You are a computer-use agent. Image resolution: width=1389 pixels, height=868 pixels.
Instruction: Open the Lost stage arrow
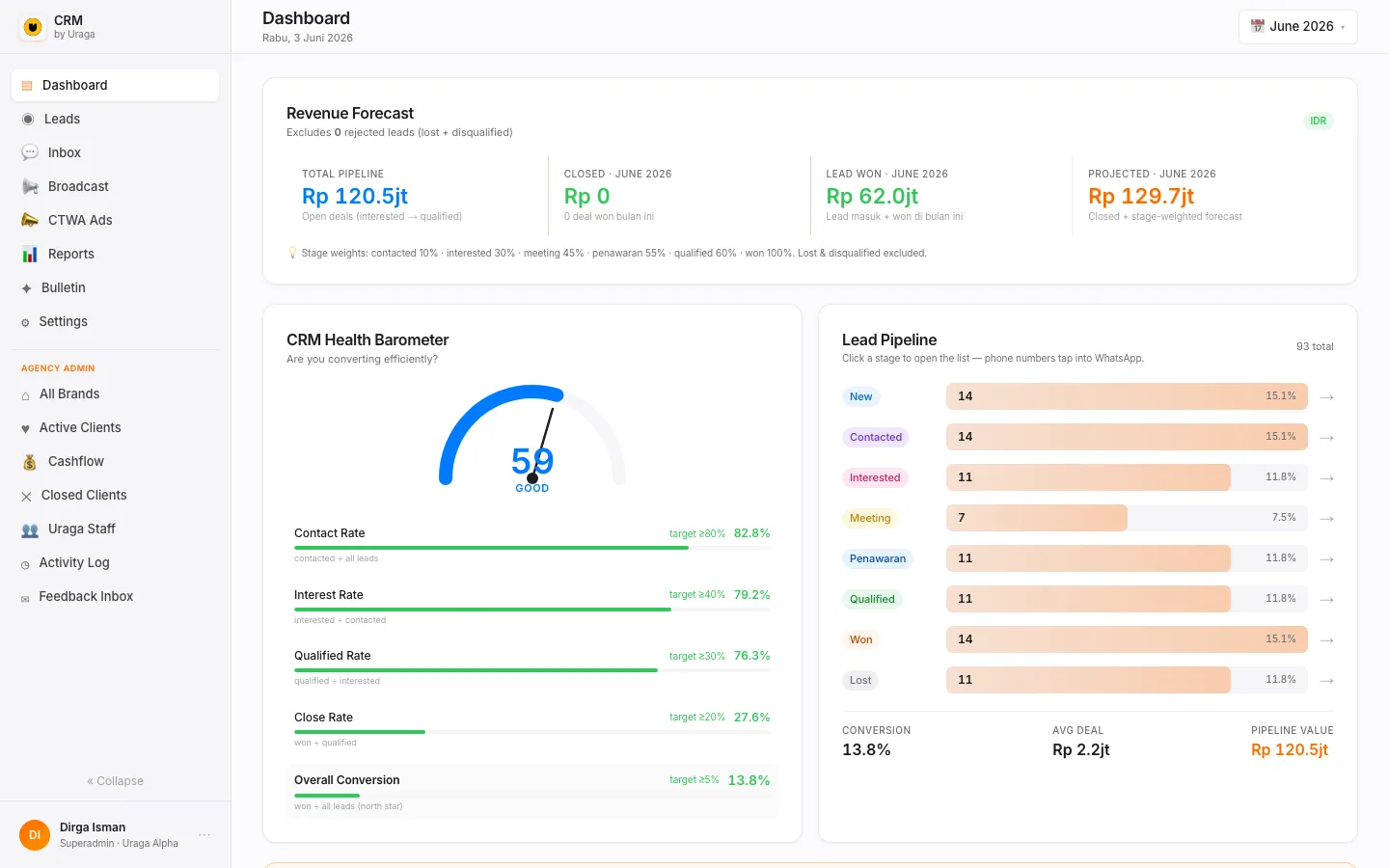(x=1326, y=681)
